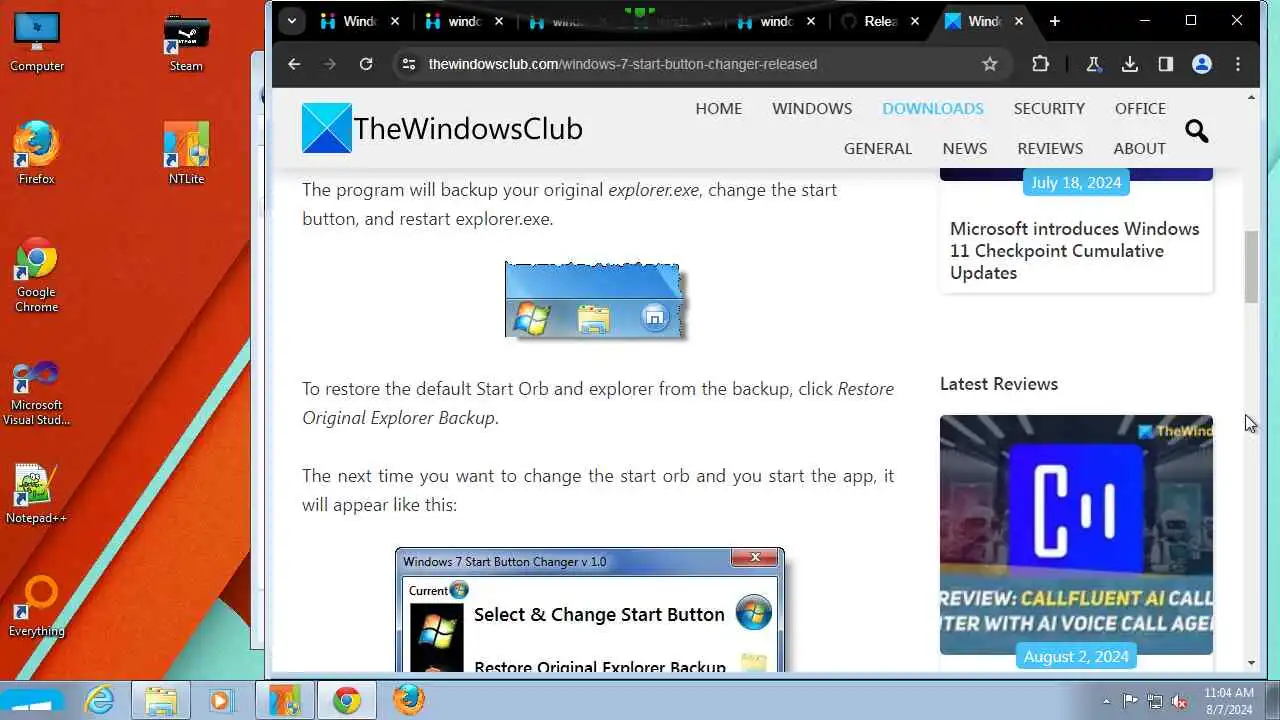The image size is (1280, 720).
Task: Open the SECURITY menu item
Action: point(1049,108)
